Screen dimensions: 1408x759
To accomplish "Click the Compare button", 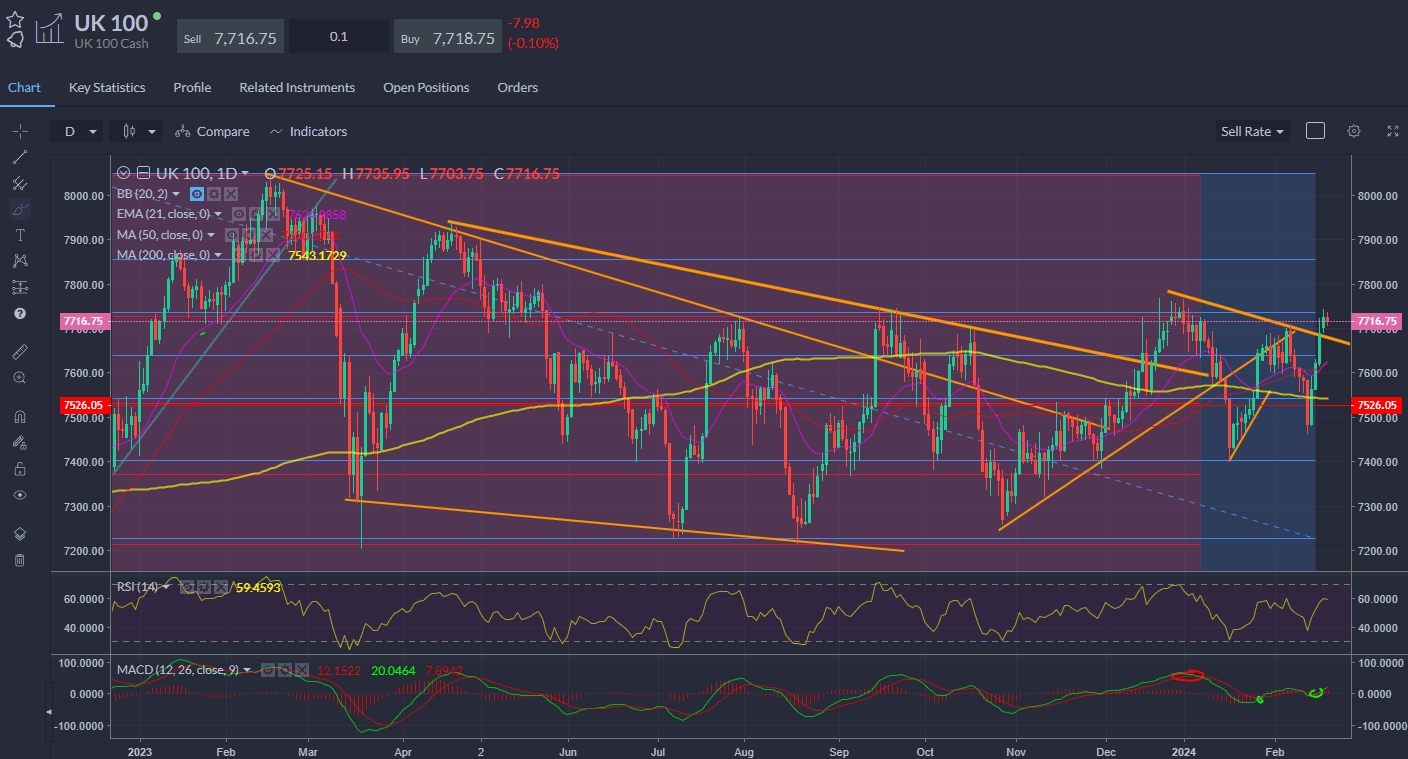I will pos(212,131).
